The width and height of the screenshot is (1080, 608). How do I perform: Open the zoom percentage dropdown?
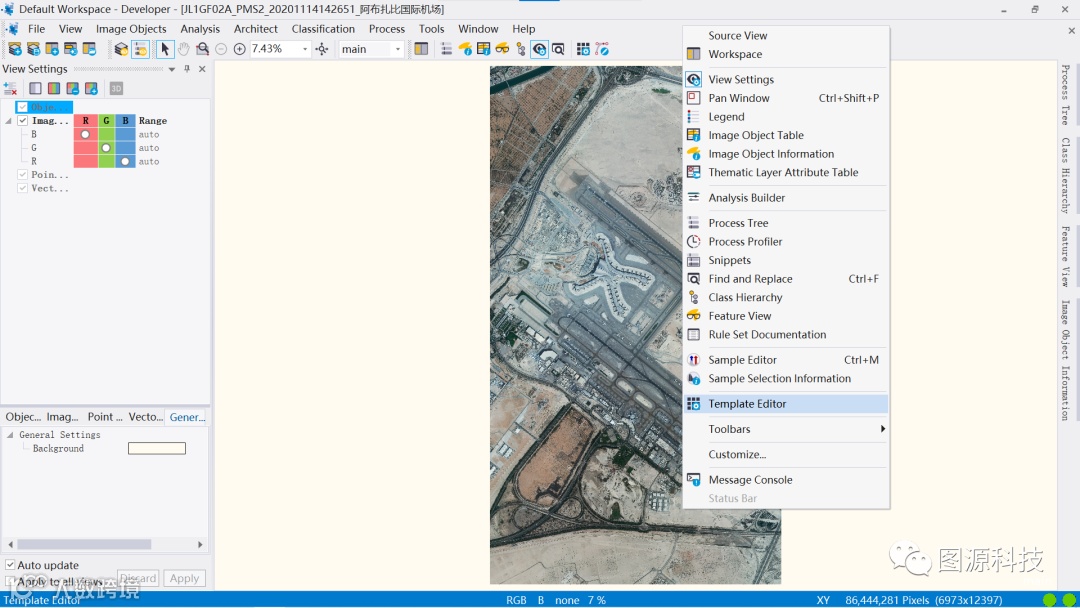[x=305, y=49]
